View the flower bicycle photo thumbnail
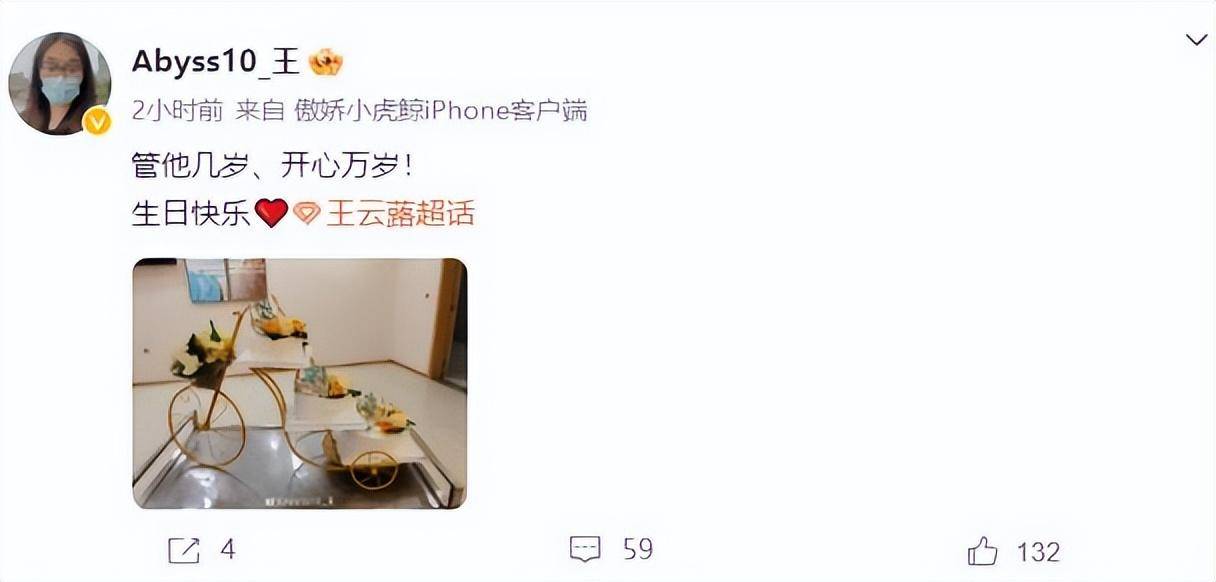The height and width of the screenshot is (582, 1216). tap(300, 384)
